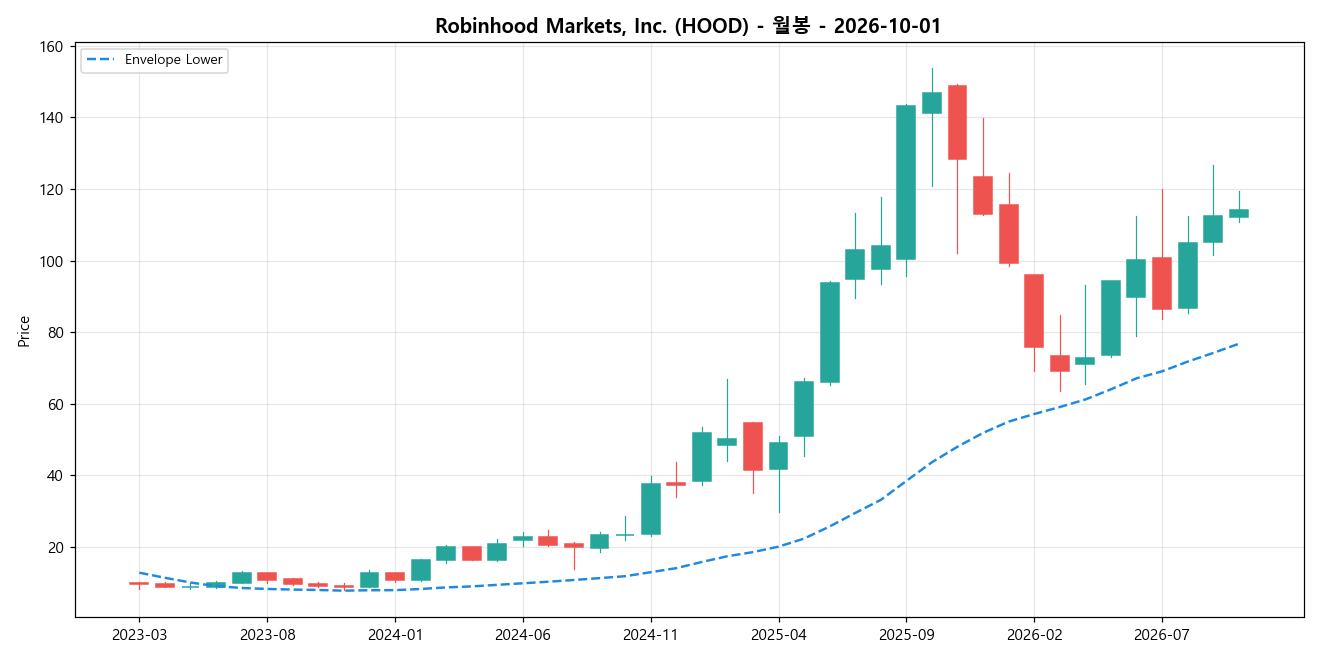Click y-axis tick label 120

pos(53,190)
